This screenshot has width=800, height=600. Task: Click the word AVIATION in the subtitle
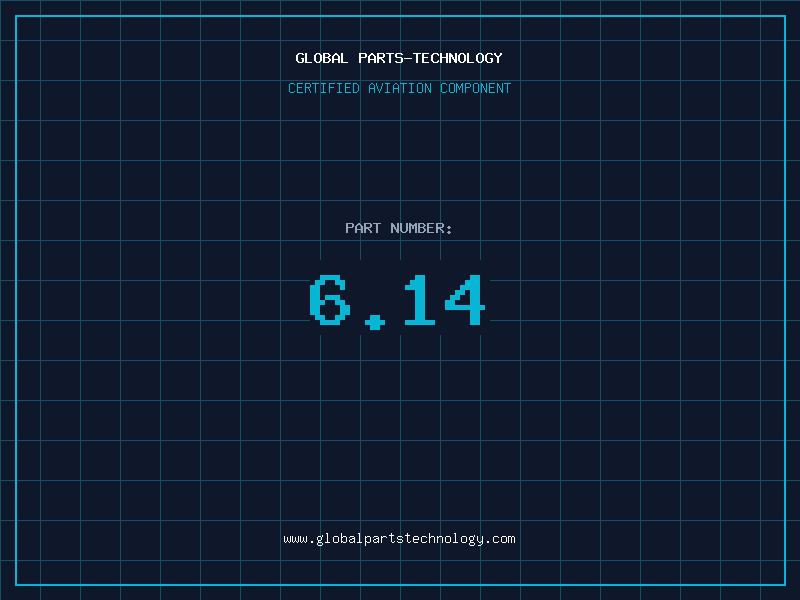point(400,88)
